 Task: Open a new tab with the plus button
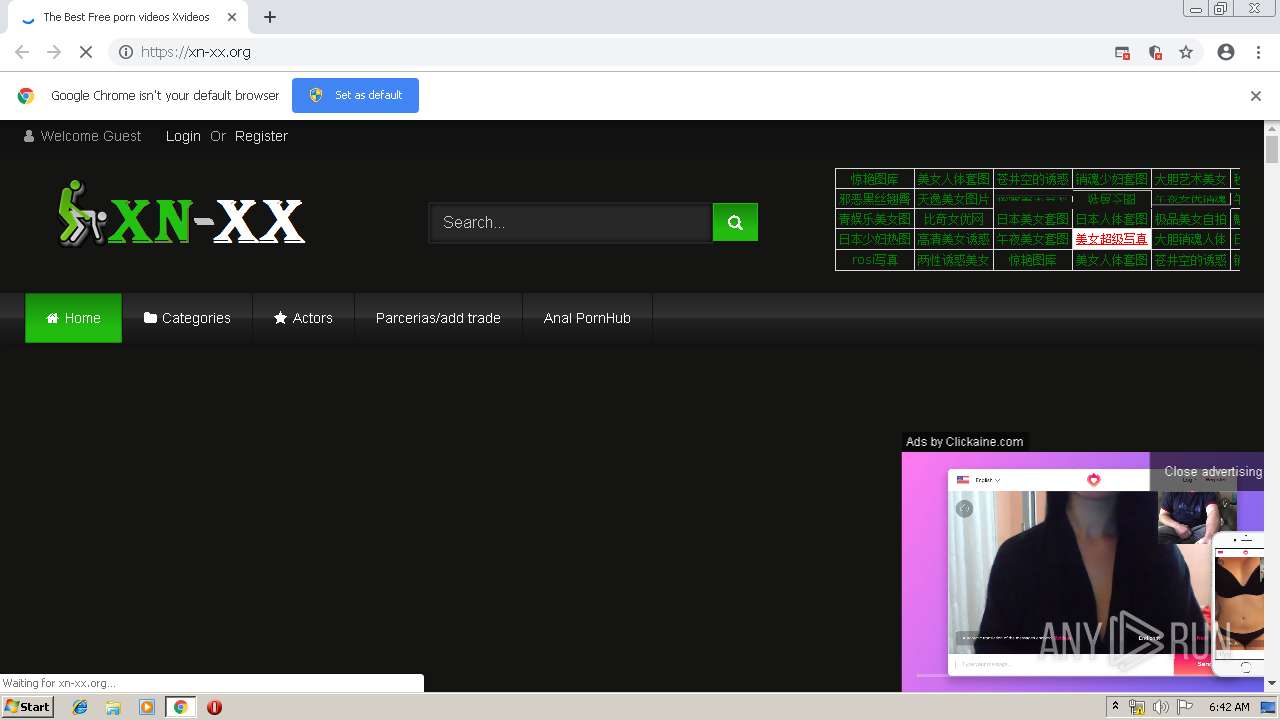coord(270,17)
